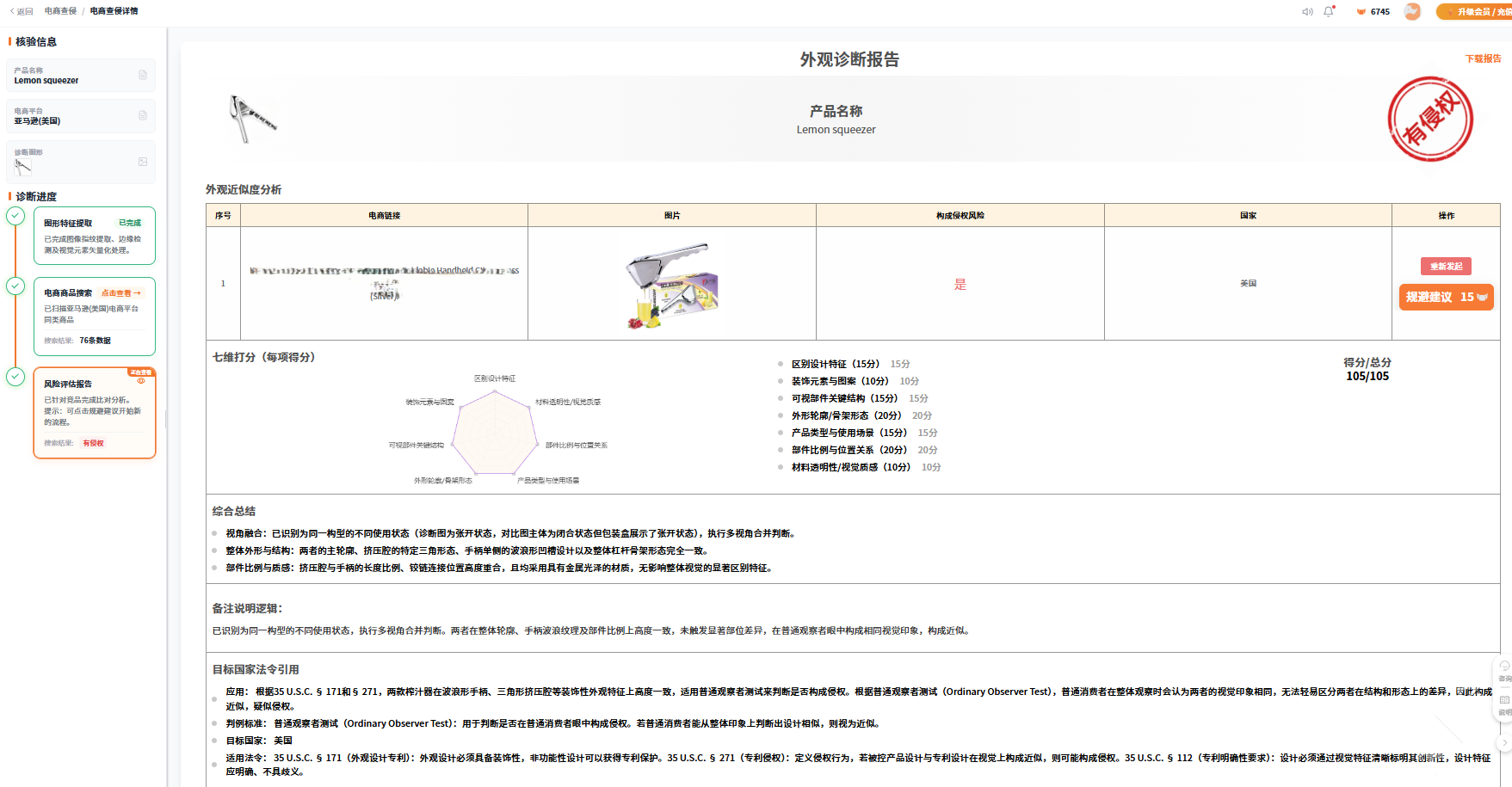Click the 升级会员 upgrade button
This screenshot has width=1512, height=787.
[x=1474, y=12]
